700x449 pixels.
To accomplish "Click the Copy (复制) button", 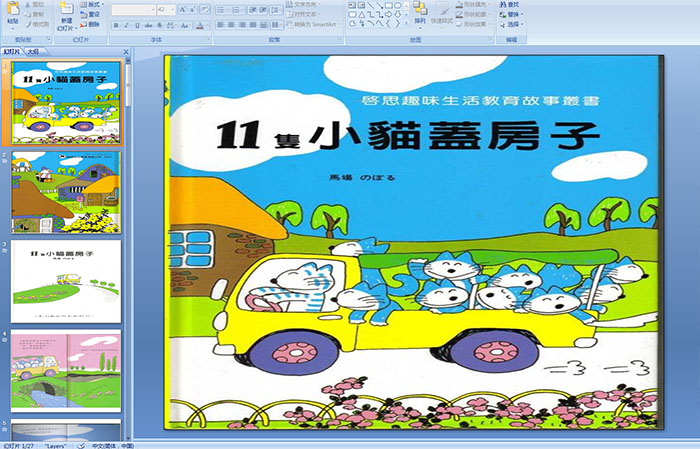I will pos(35,14).
